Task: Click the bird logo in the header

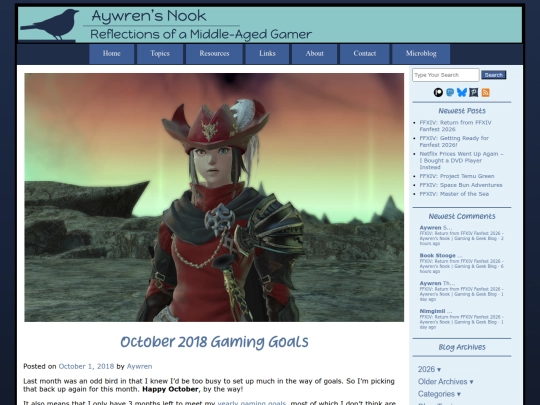Action: (x=50, y=24)
